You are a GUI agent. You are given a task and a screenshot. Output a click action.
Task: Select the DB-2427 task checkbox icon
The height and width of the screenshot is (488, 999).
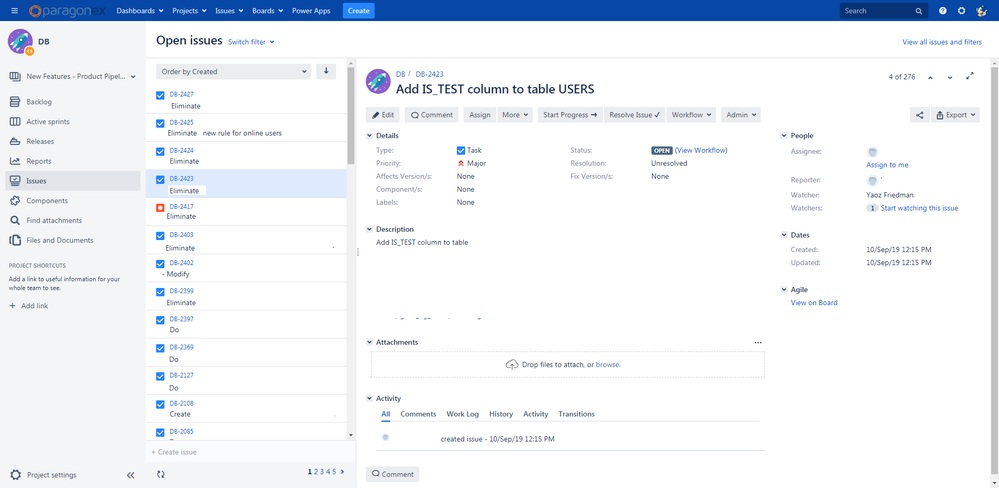click(161, 95)
